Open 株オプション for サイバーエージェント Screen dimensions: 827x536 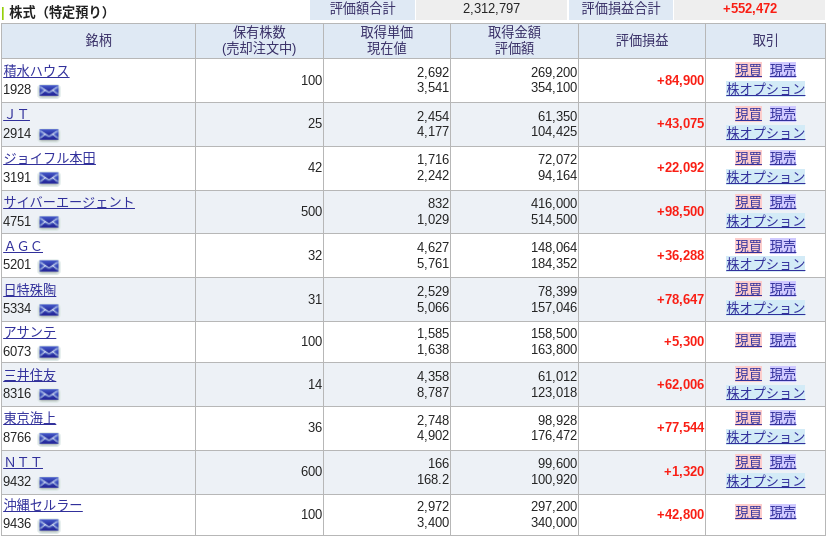click(x=766, y=221)
